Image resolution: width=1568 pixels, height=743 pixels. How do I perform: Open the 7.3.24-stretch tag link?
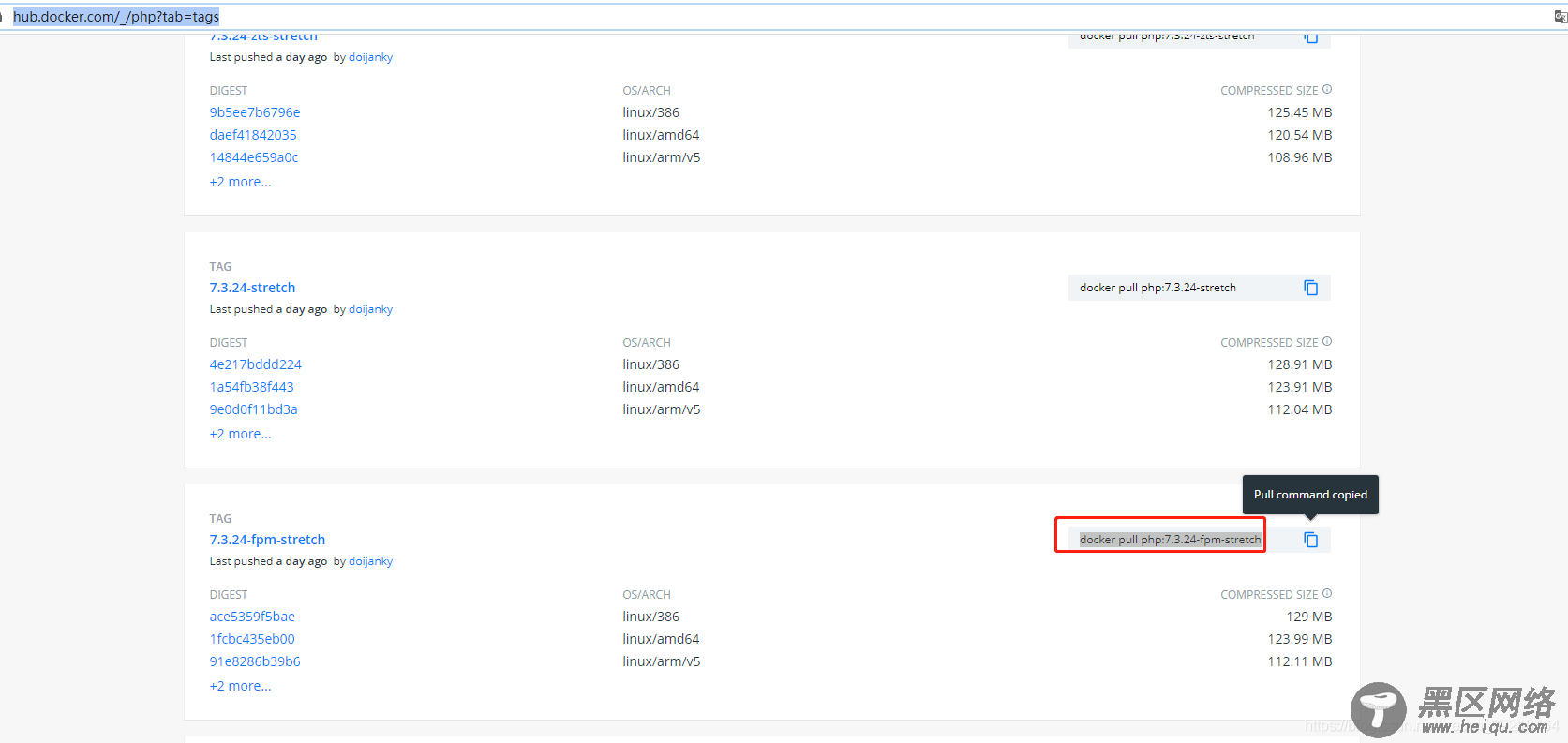[253, 288]
